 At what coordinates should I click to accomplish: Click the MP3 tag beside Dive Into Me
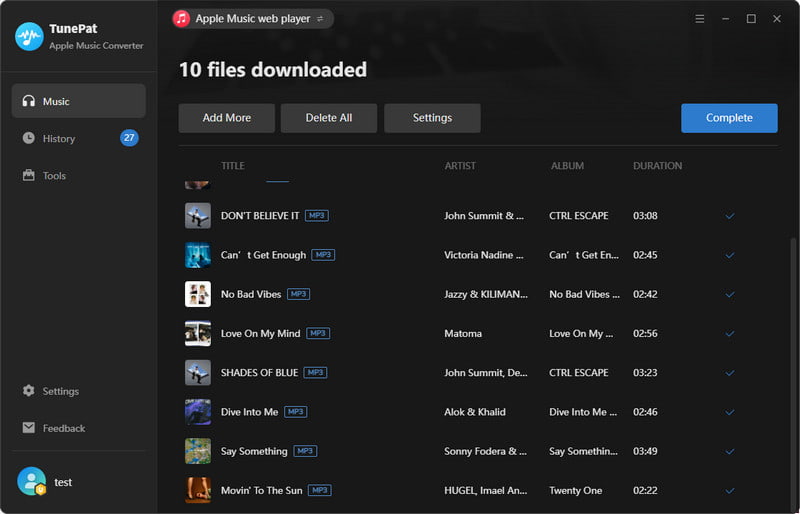[295, 412]
